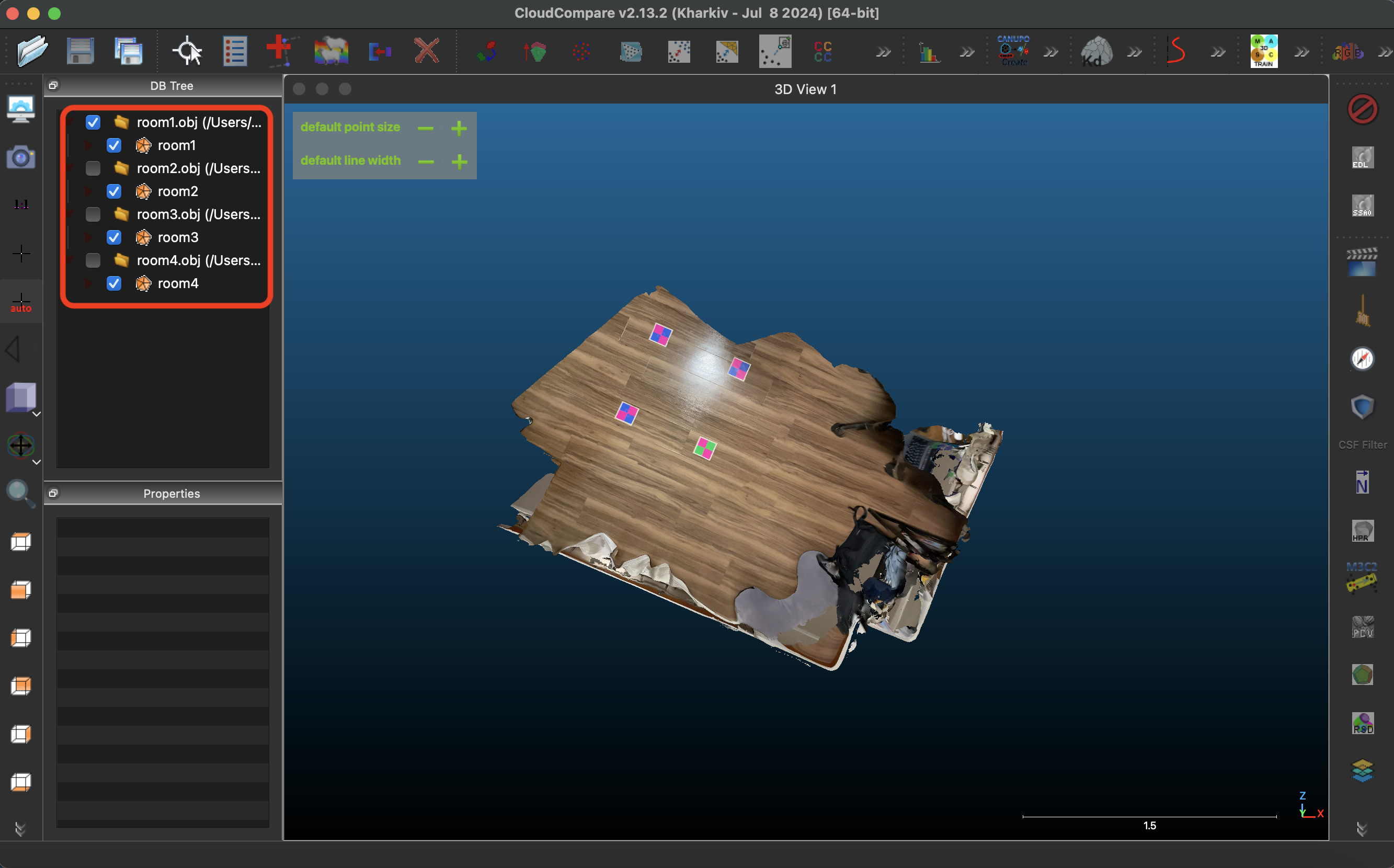Select the room3 mesh item

click(x=178, y=237)
